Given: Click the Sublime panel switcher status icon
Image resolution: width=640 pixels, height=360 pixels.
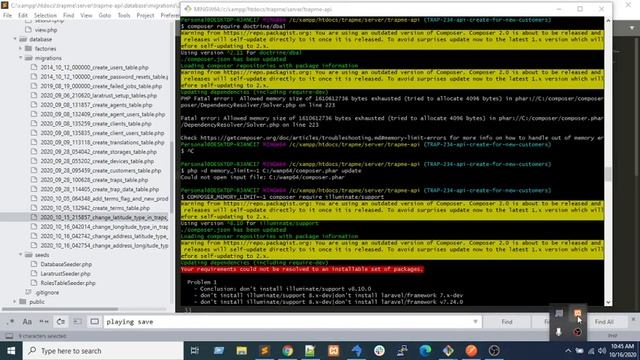Looking at the screenshot, I should (x=9, y=336).
